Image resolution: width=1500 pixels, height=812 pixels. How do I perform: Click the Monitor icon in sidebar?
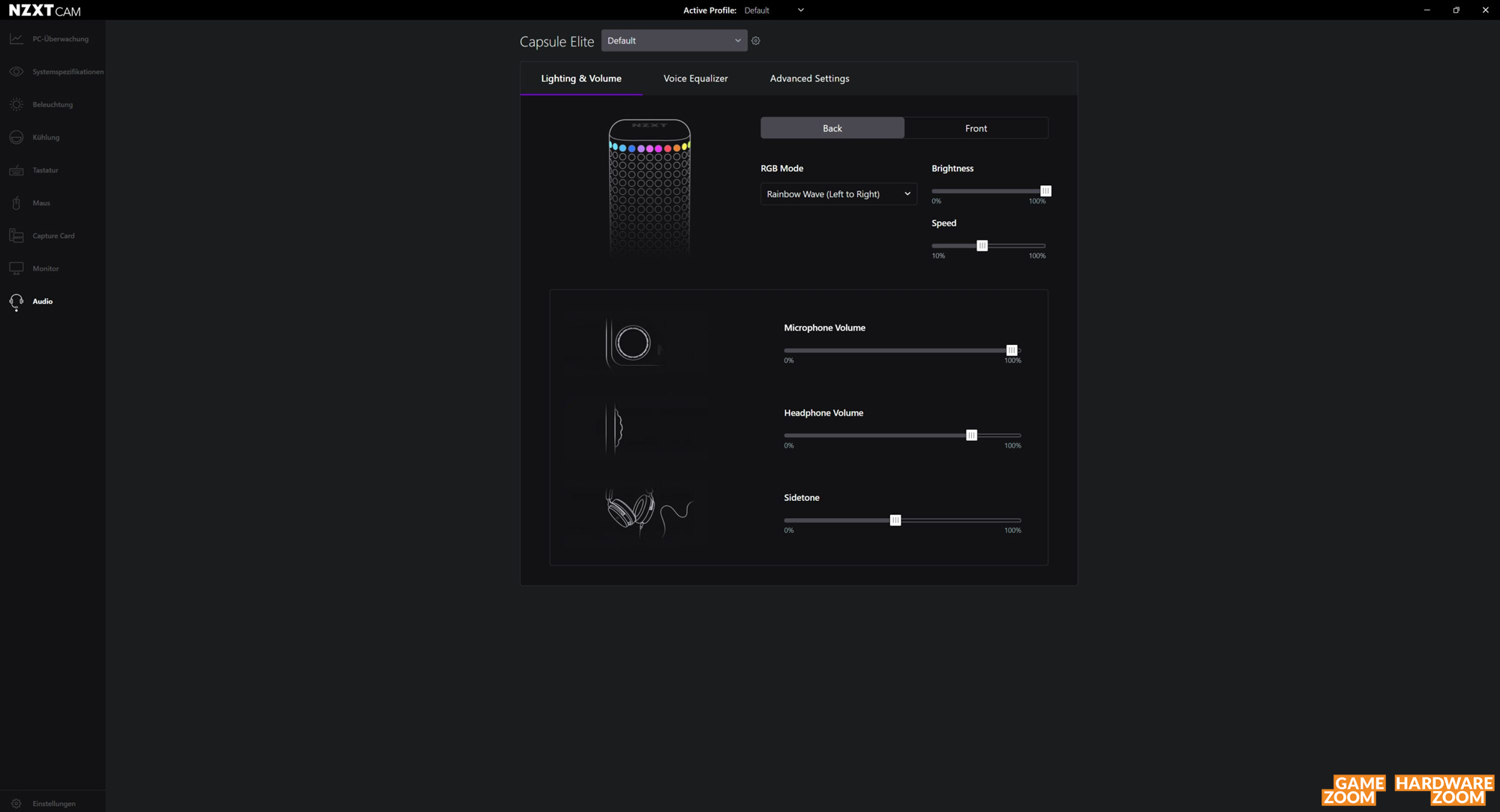coord(16,268)
